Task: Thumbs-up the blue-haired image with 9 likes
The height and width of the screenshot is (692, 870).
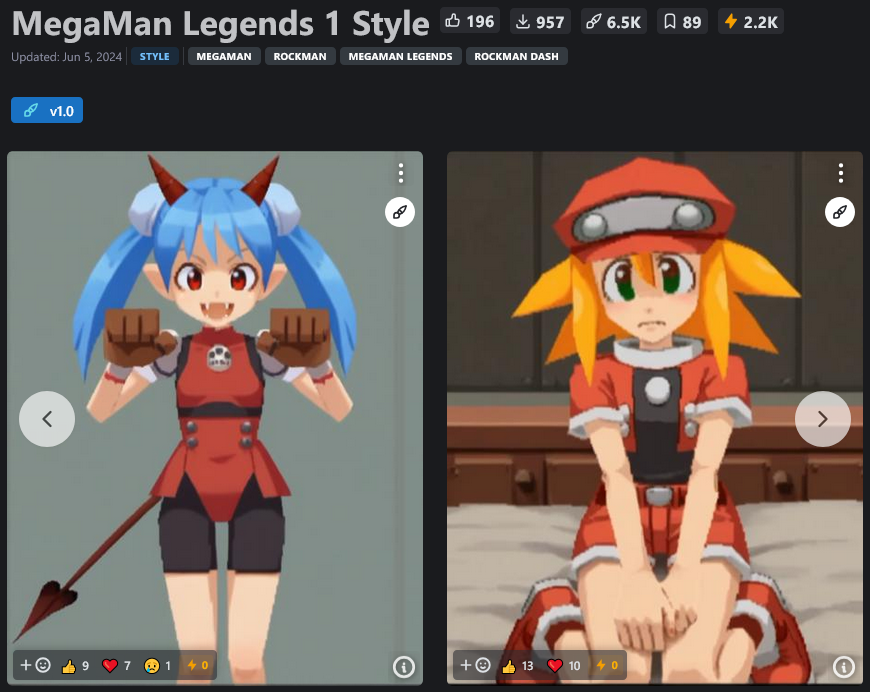Action: click(75, 665)
